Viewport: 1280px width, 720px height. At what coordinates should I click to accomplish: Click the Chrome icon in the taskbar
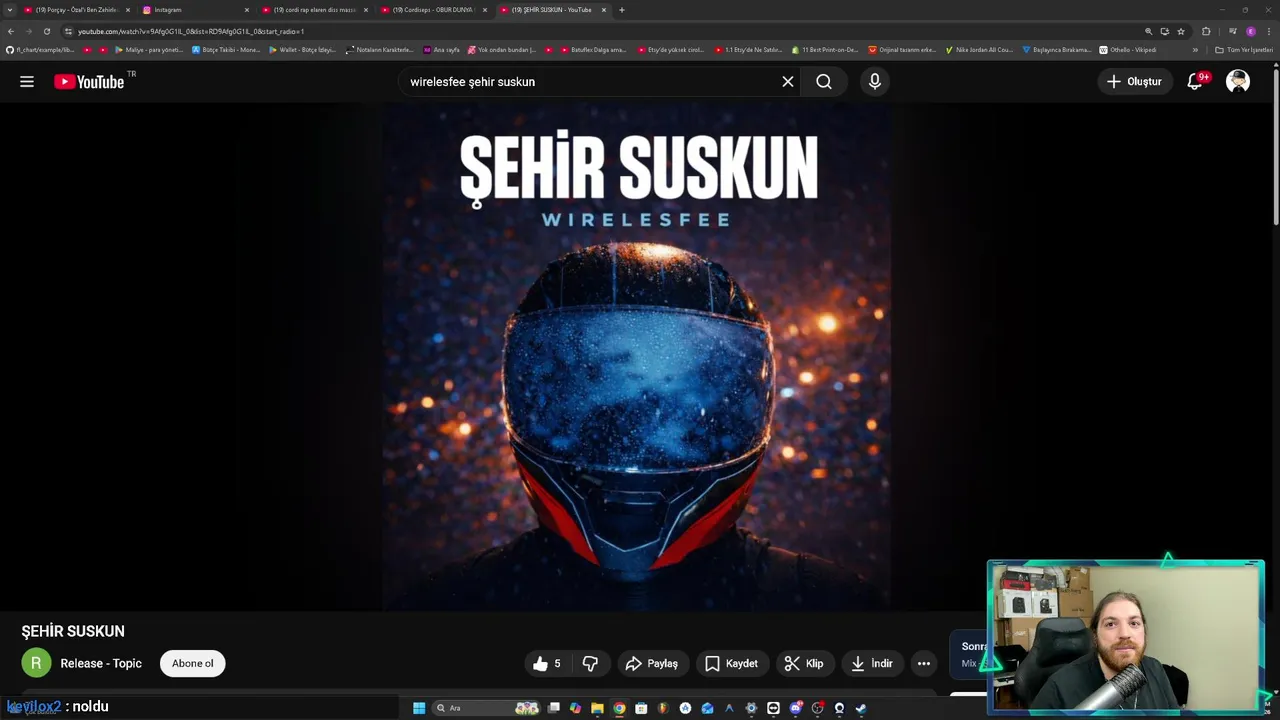(619, 708)
